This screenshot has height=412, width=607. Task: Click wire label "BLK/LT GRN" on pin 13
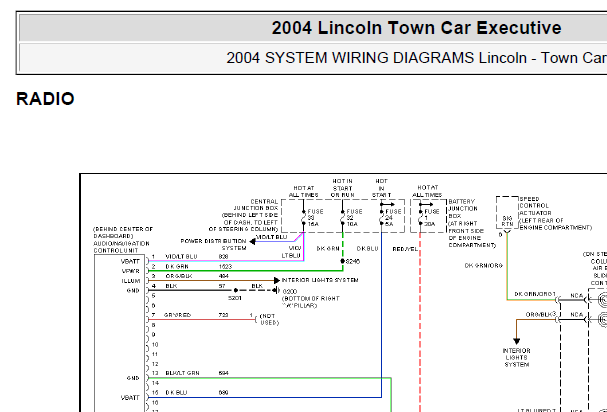[x=182, y=373]
